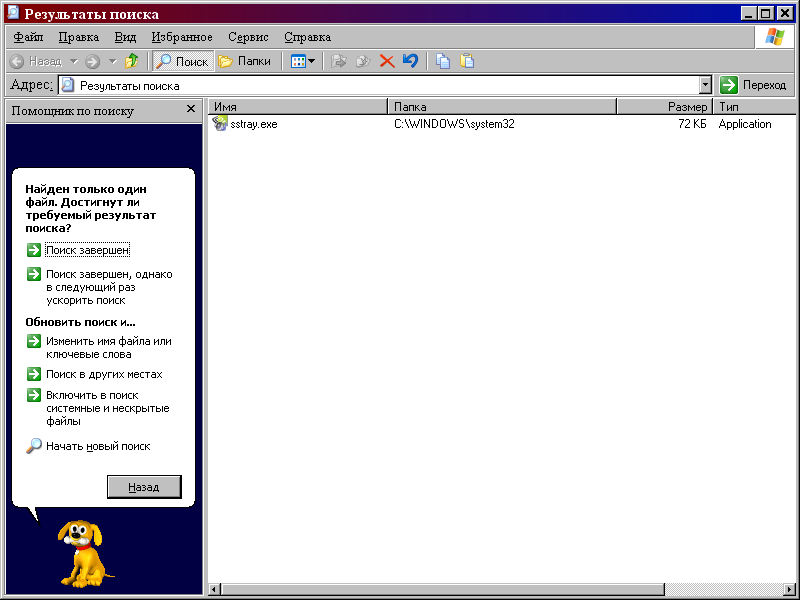Click the Поиск завершен link
800x600 pixels.
87,250
